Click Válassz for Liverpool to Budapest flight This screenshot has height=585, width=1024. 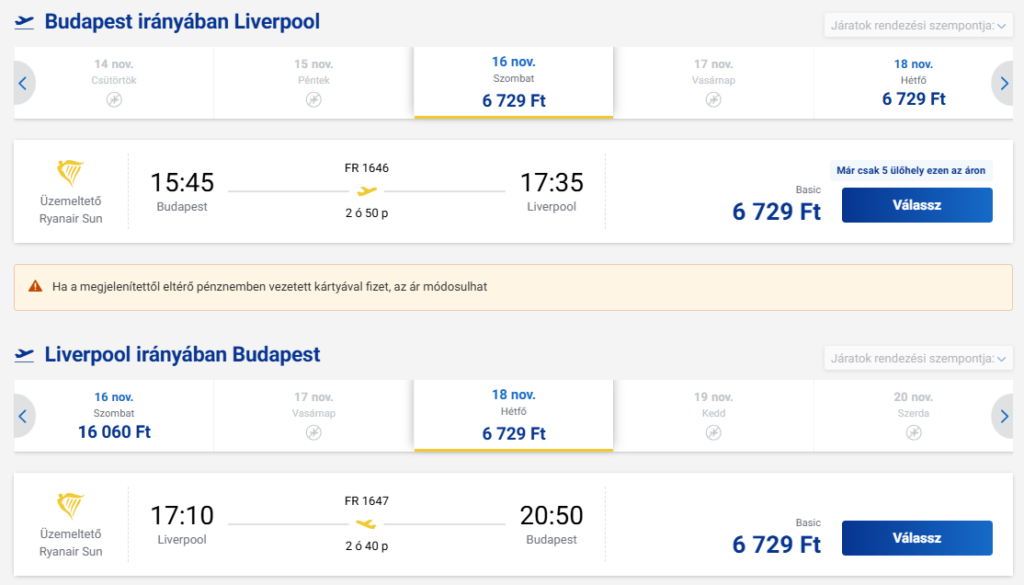coord(917,538)
